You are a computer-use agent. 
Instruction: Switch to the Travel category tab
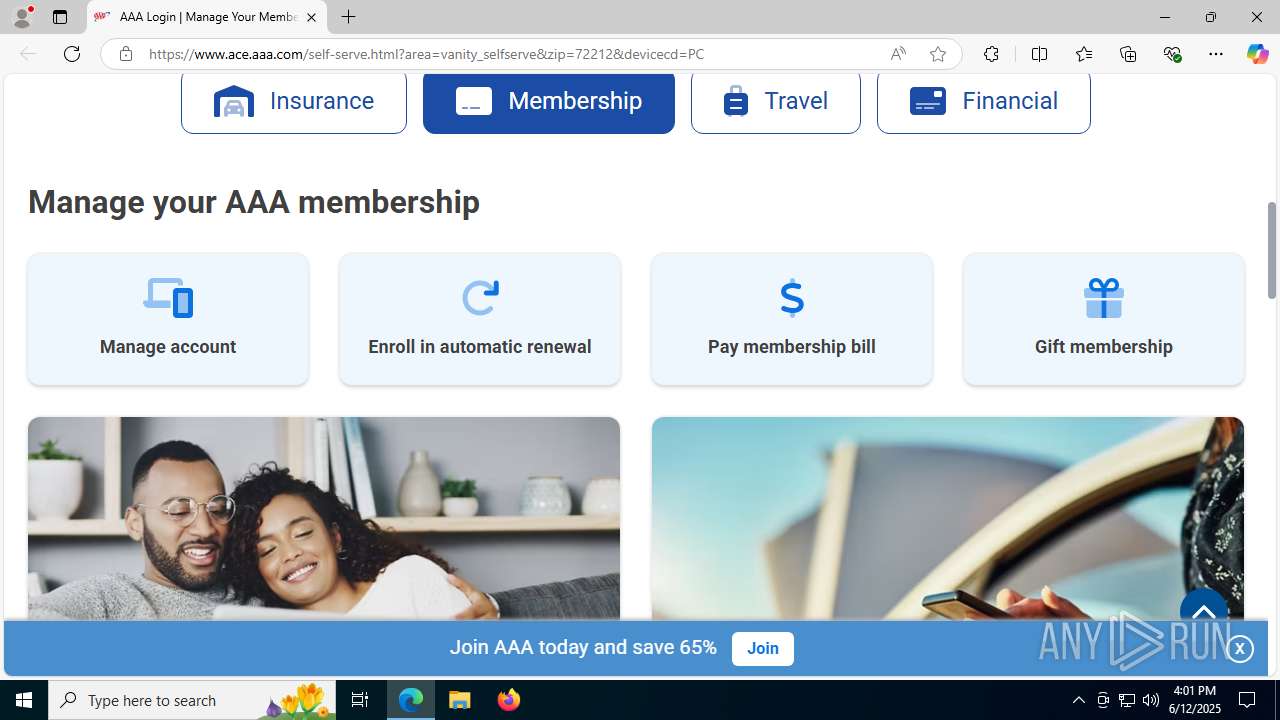775,102
